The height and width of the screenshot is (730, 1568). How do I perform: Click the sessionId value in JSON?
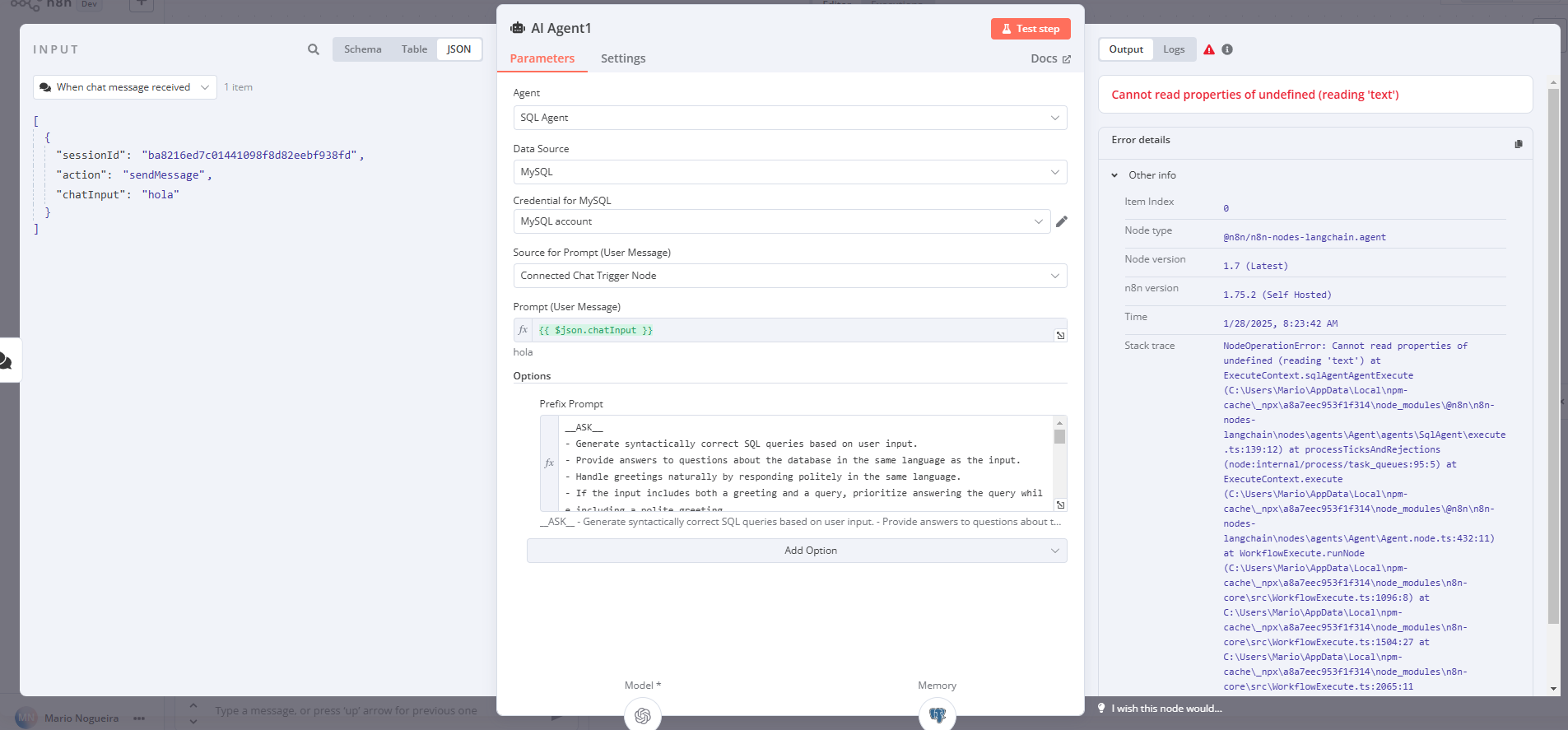pos(250,155)
